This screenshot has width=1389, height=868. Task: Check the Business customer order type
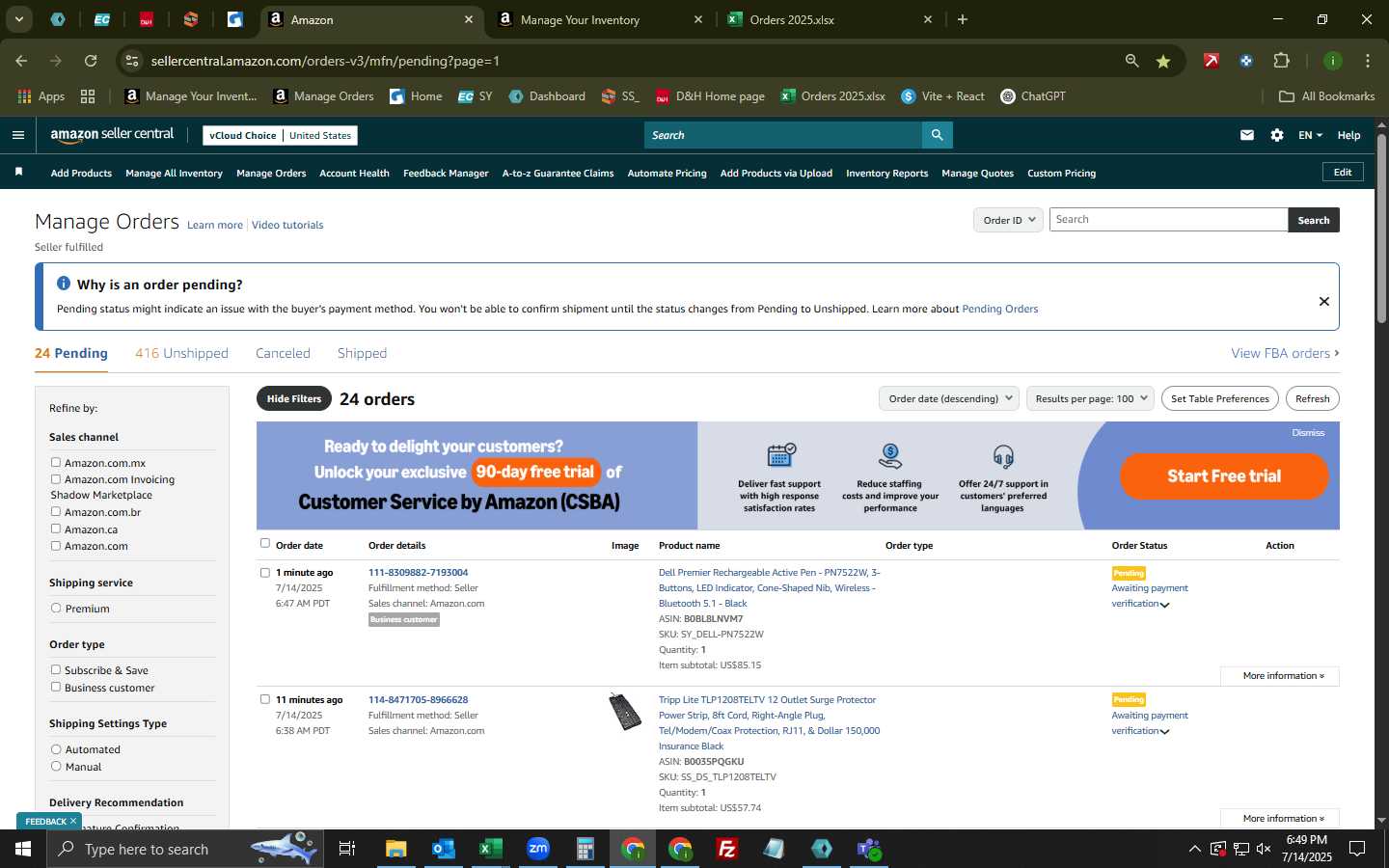[56, 688]
